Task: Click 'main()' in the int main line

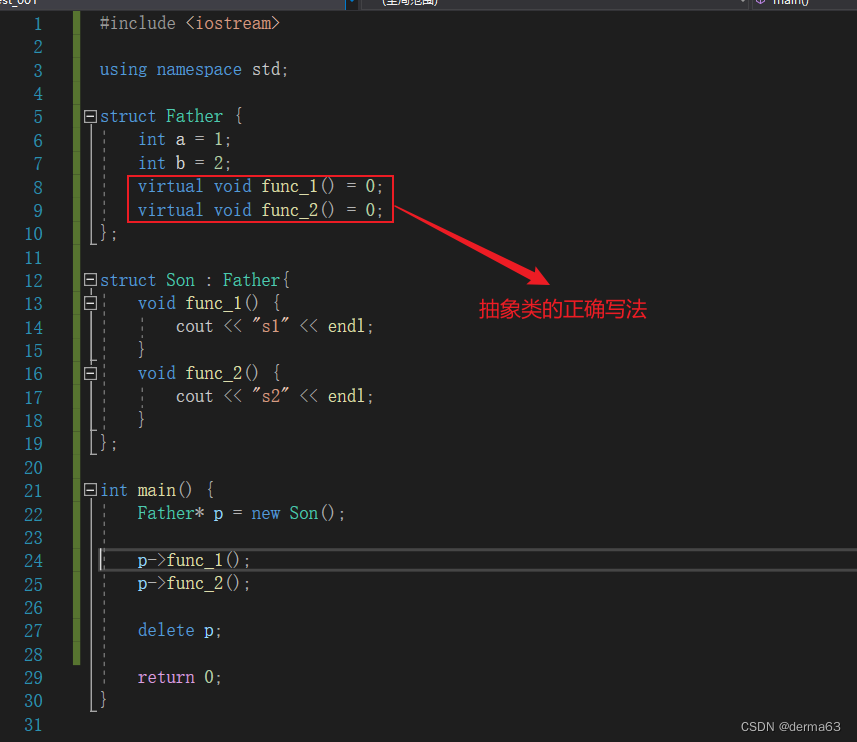Action: pyautogui.click(x=165, y=490)
